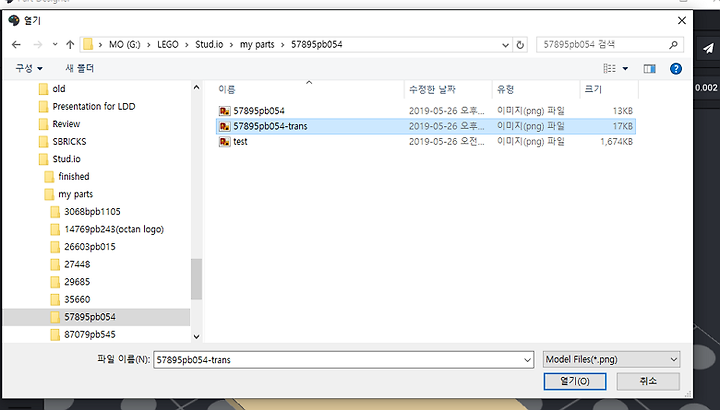Image resolution: width=720 pixels, height=410 pixels.
Task: Open folder 14769pb243(octan logo)
Action: (114, 229)
